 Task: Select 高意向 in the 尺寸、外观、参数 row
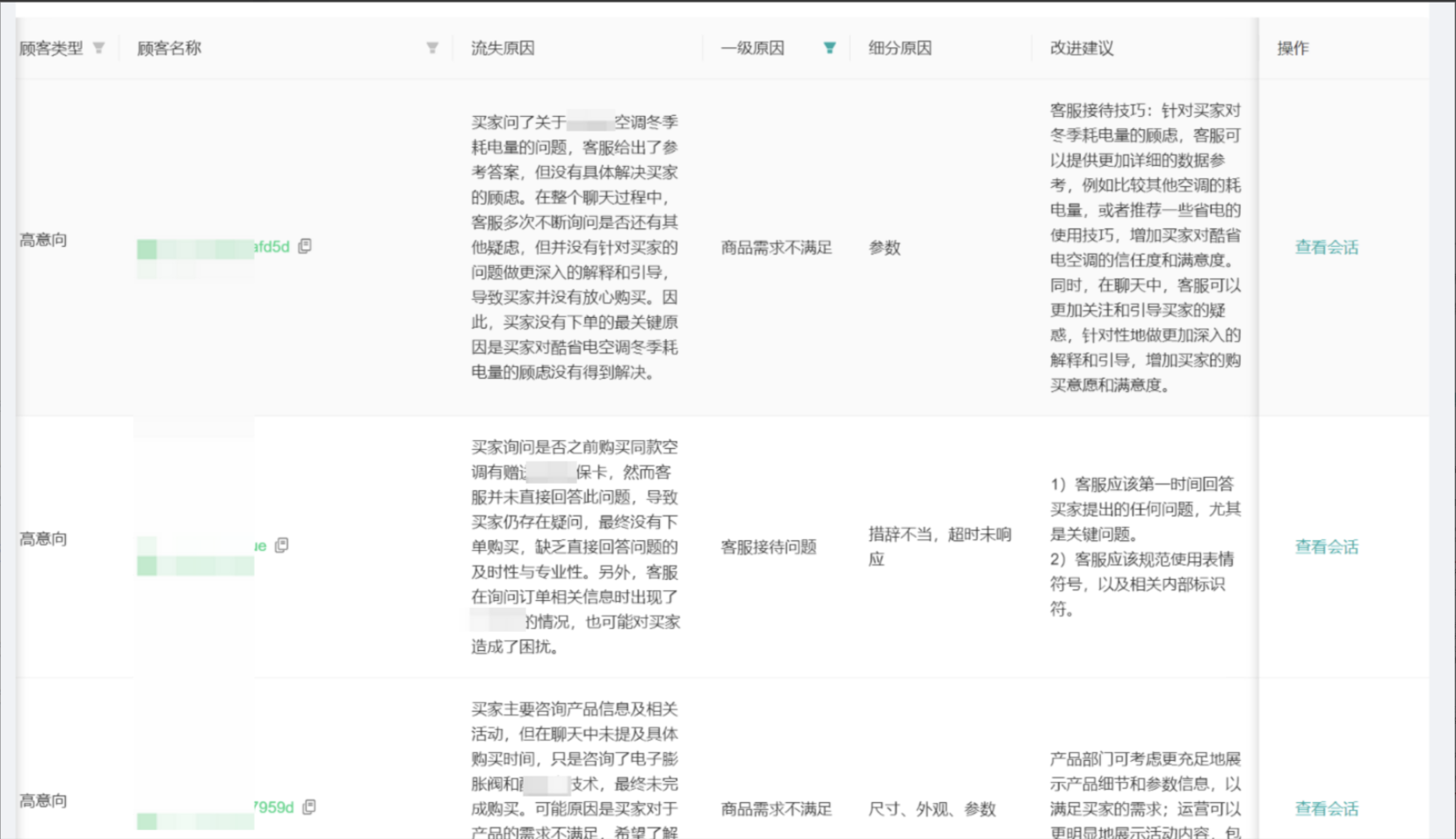click(43, 800)
